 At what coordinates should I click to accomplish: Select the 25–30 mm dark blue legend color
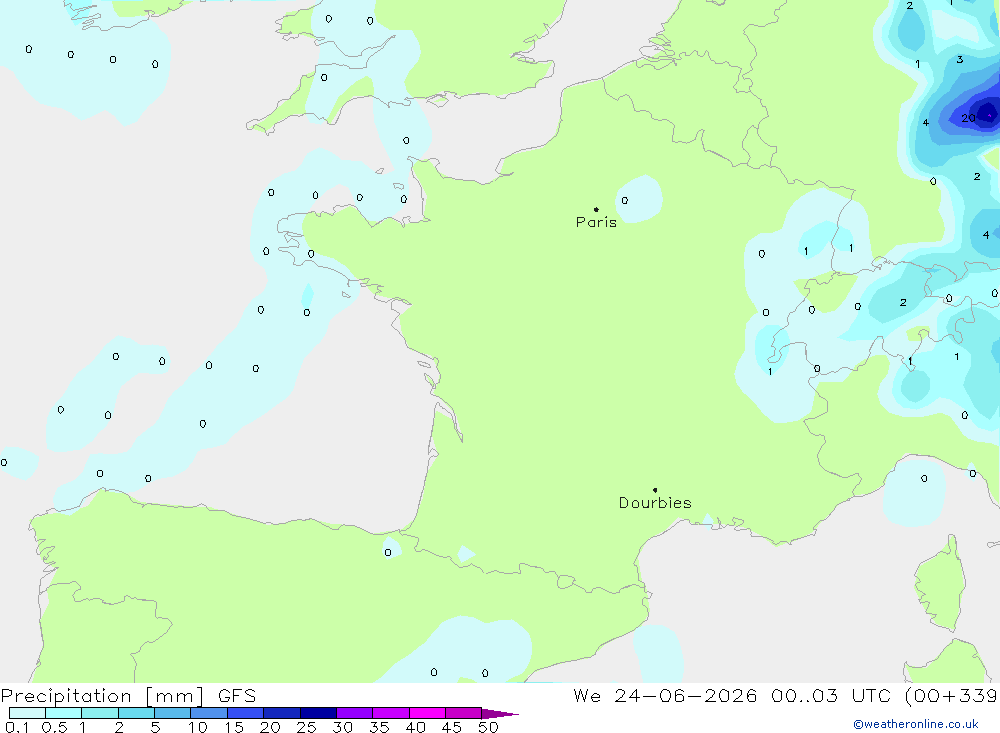pyautogui.click(x=318, y=713)
